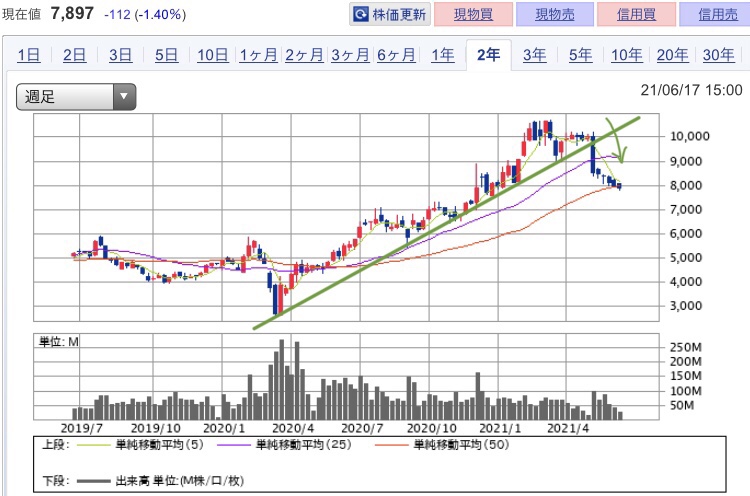The height and width of the screenshot is (496, 750).
Task: Select the 30年 period link
Action: tap(718, 55)
